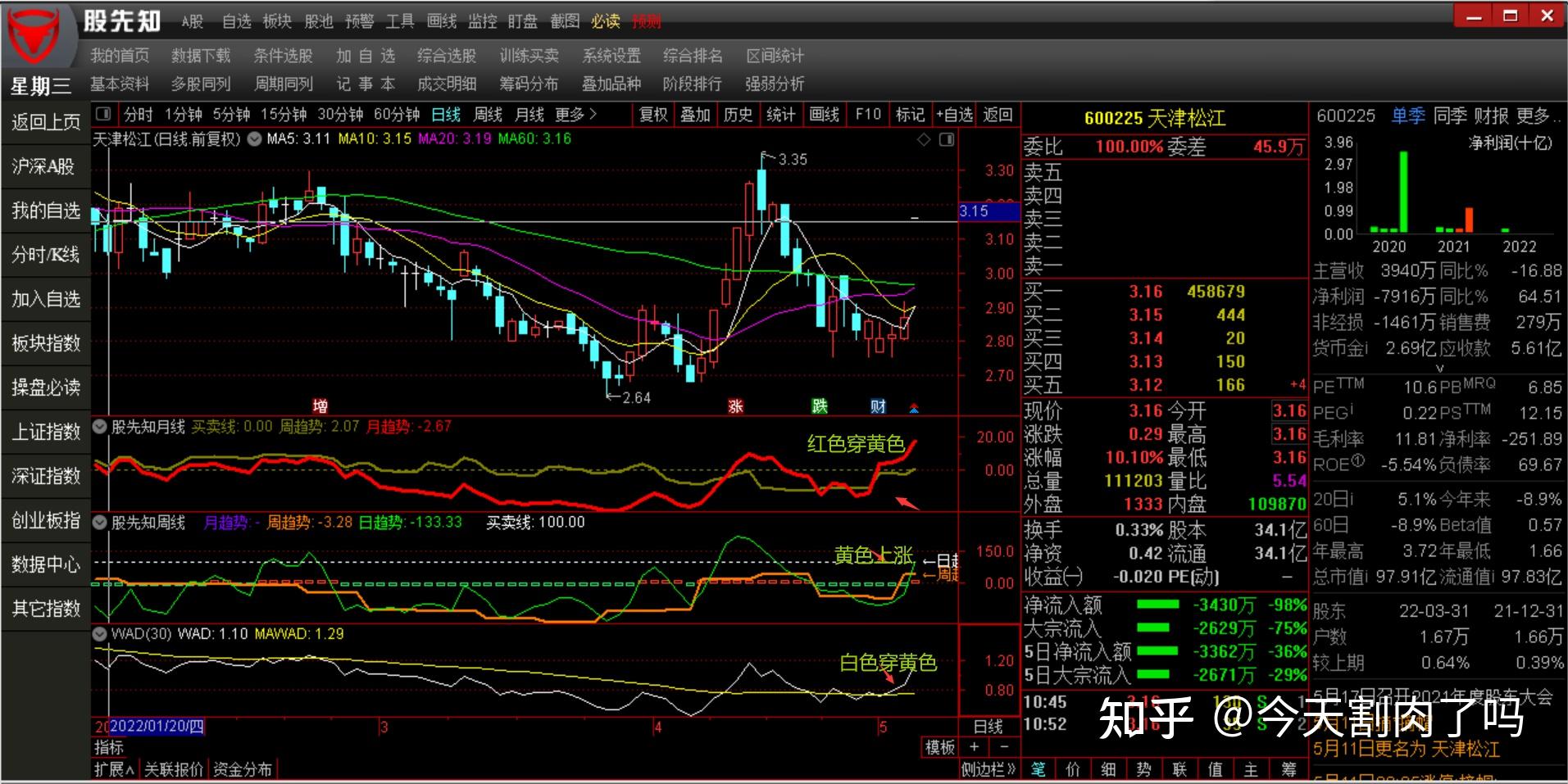Click the 2022/01/20 date marker on the timeline
This screenshot has height=784, width=1568.
(x=157, y=727)
